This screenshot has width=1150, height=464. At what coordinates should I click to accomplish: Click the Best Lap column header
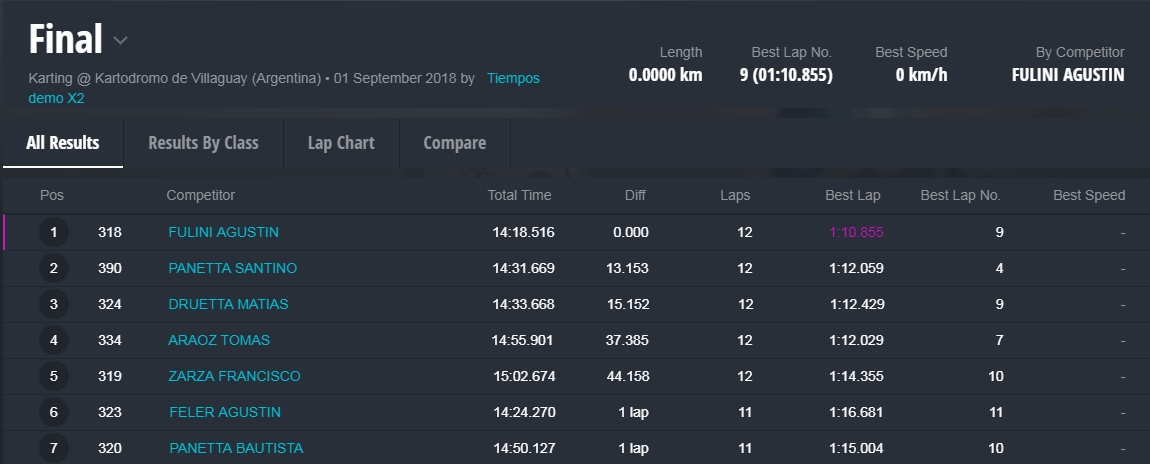852,195
